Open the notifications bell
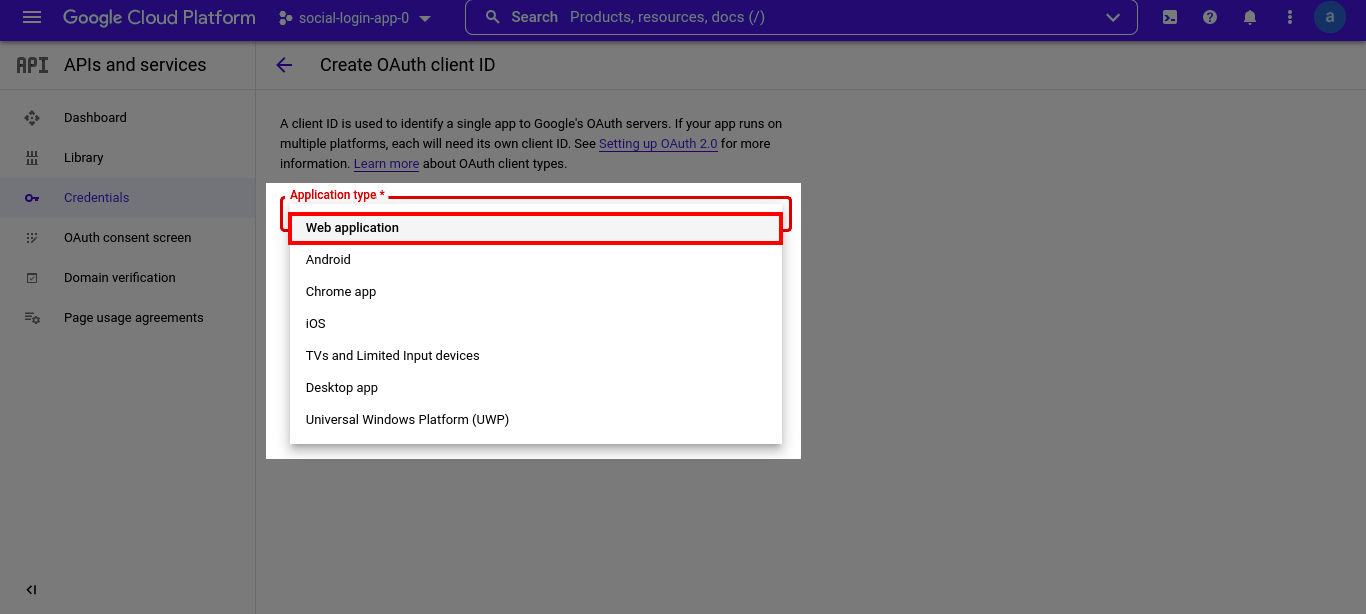 click(x=1250, y=17)
